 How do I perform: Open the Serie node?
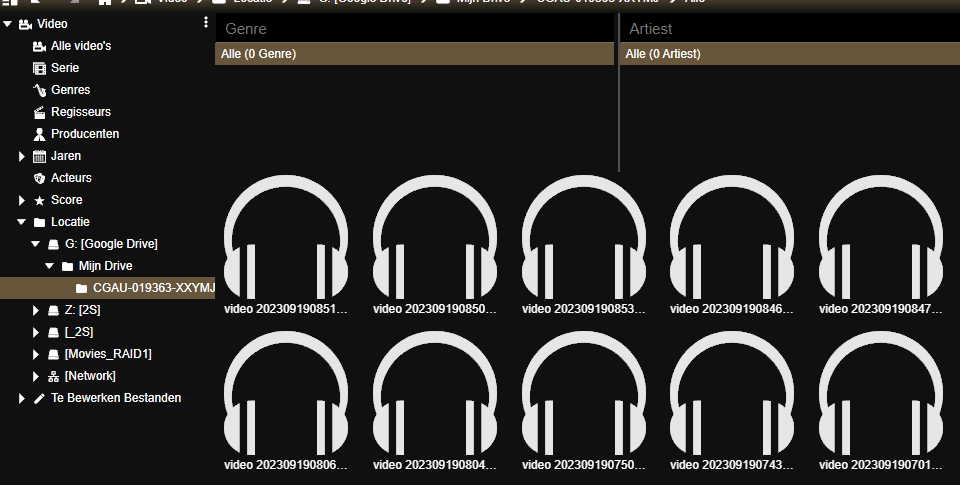click(65, 68)
